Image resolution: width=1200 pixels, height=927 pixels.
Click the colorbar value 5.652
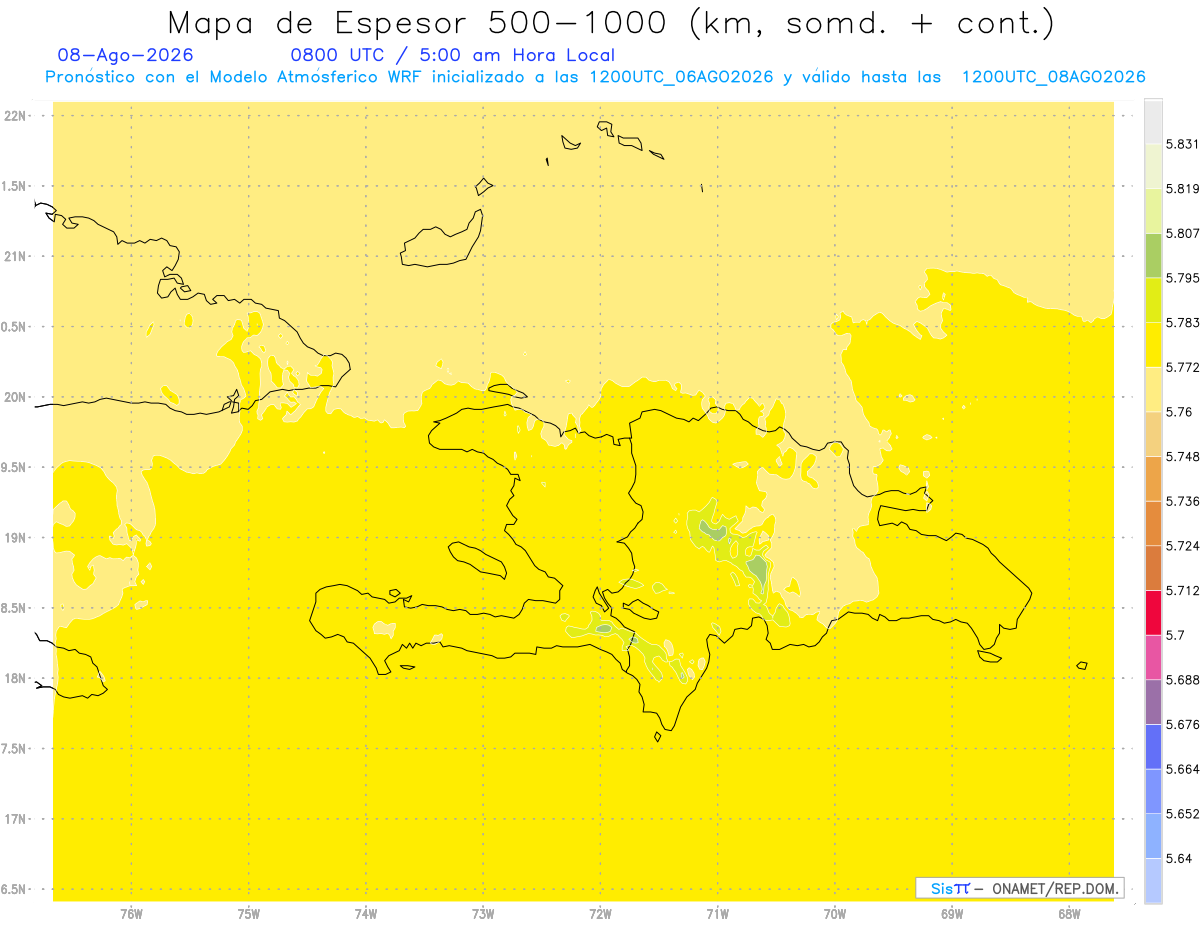point(1183,814)
